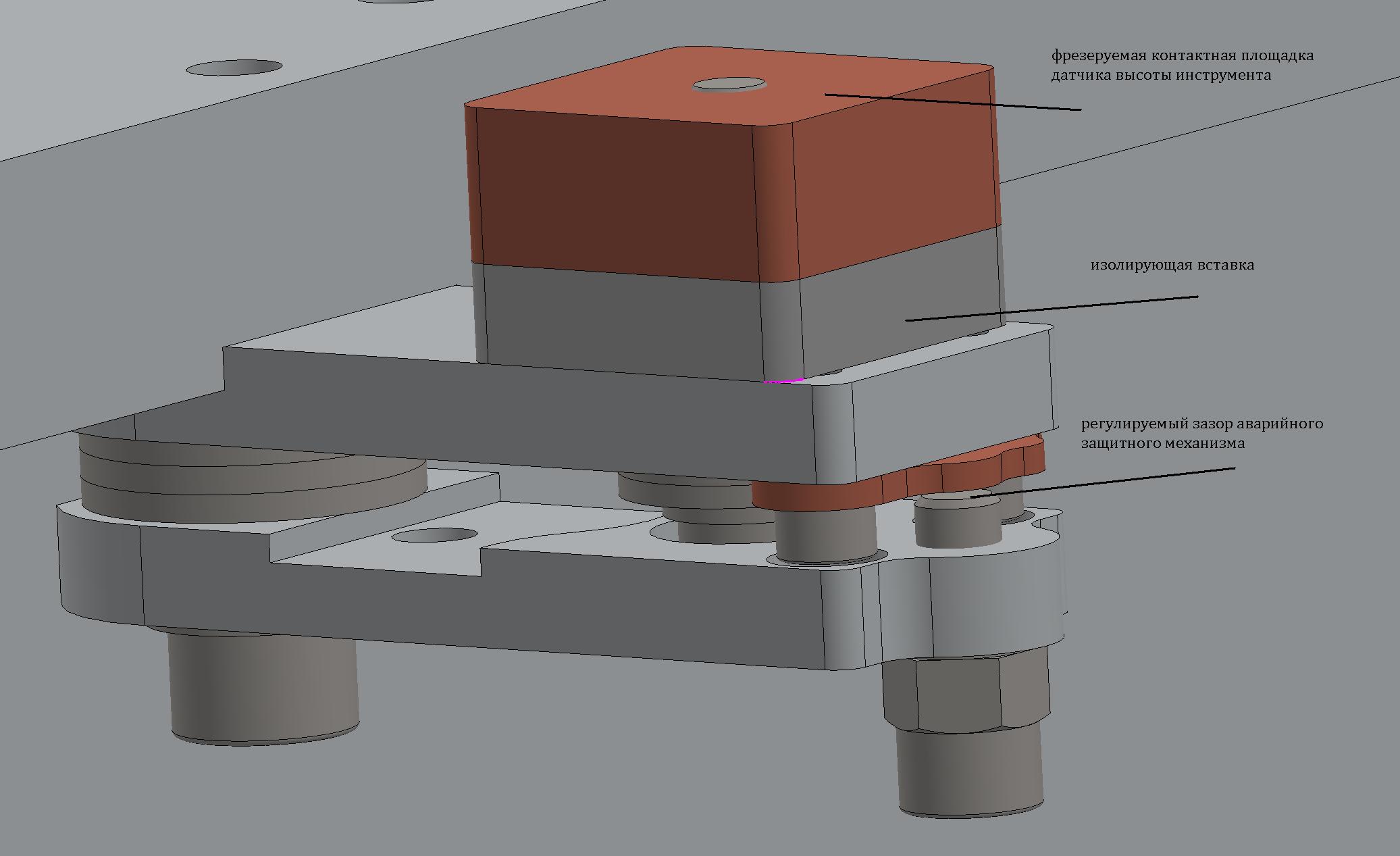Viewport: 1400px width, 856px height.
Task: Click the 'фрезеруемая контактная площадка' annotation label
Action: (1182, 55)
